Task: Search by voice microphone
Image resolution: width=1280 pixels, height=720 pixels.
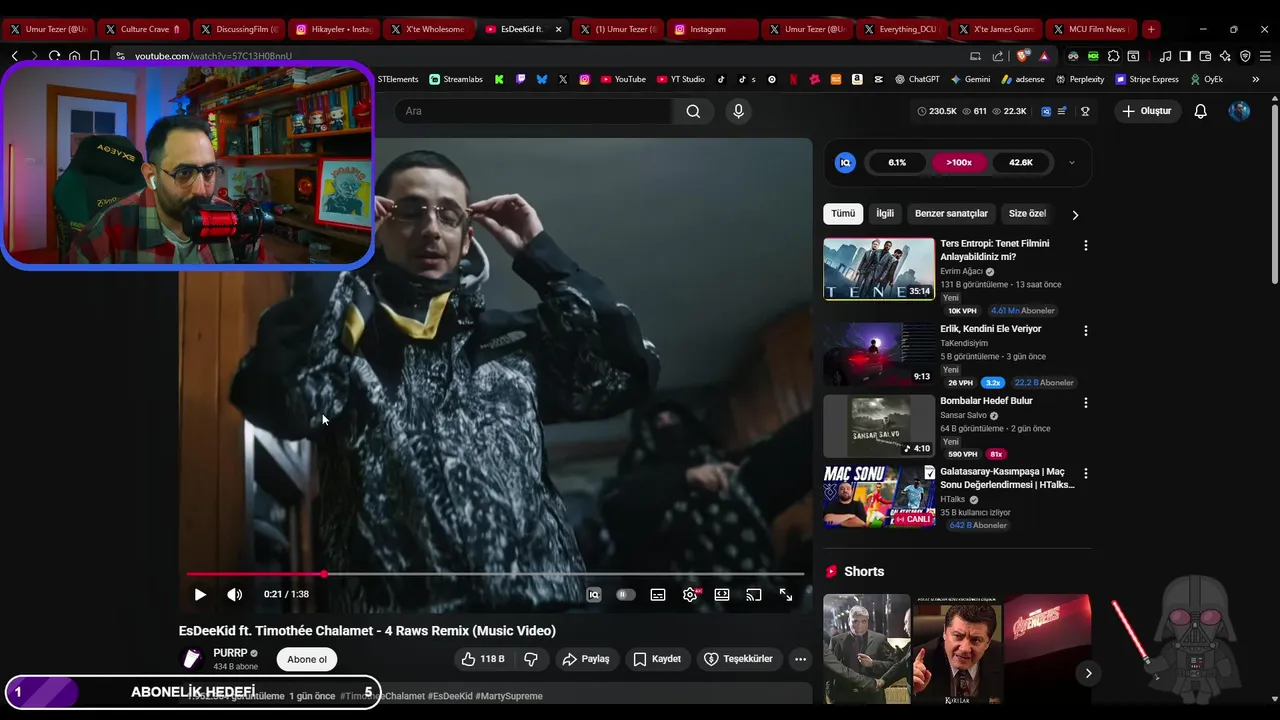Action: (739, 111)
